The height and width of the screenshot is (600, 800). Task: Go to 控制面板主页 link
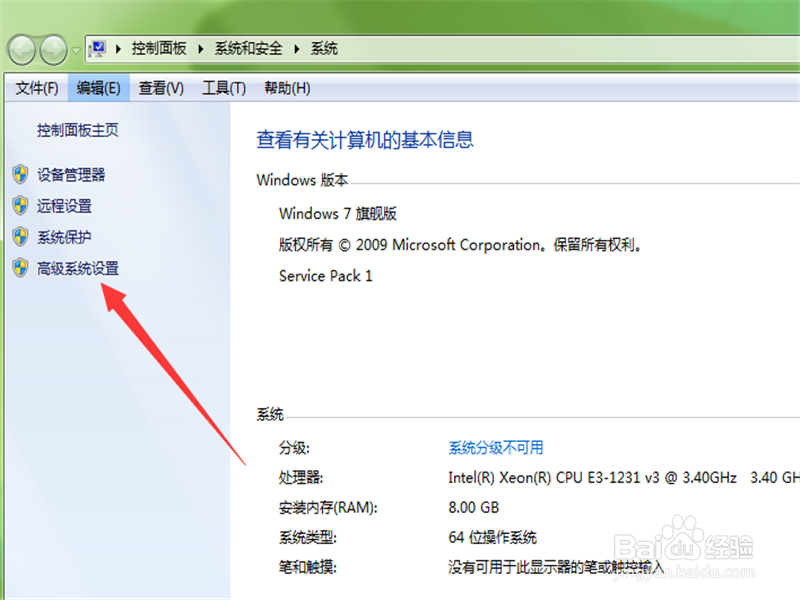[x=78, y=130]
